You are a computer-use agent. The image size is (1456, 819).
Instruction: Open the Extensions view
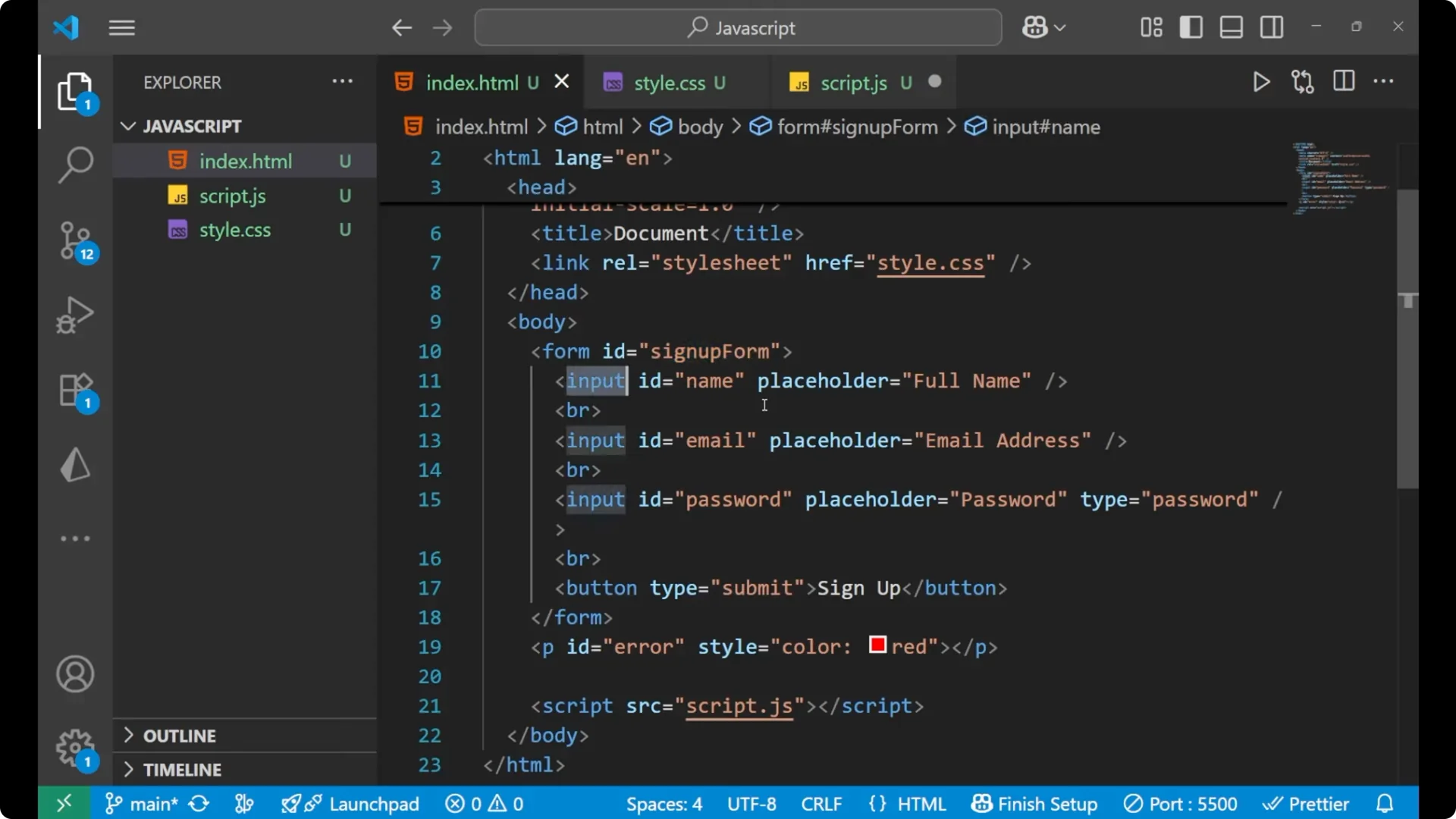[74, 391]
